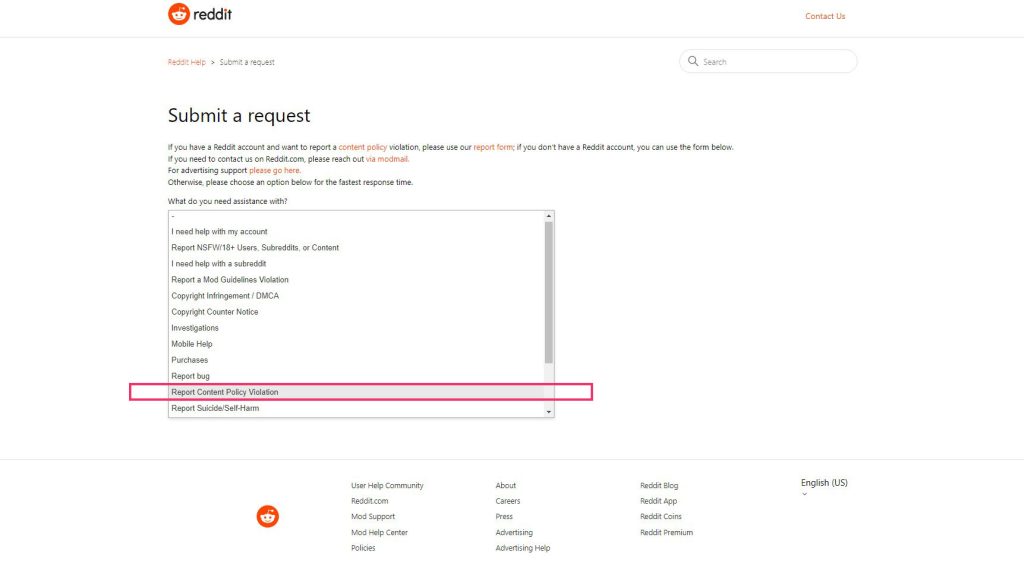Choose 'I need help with my account'
Viewport: 1024px width, 572px height.
click(219, 232)
